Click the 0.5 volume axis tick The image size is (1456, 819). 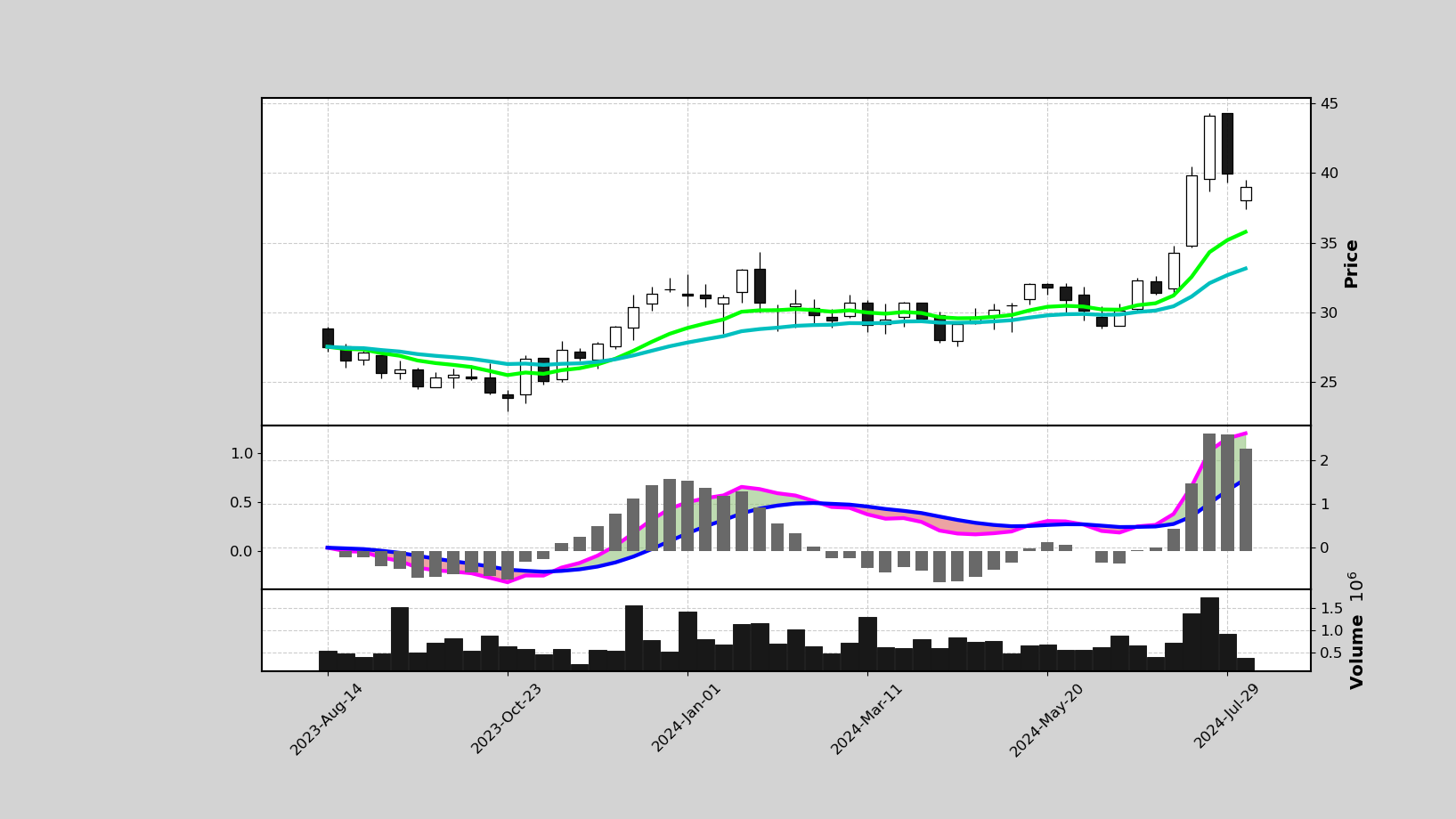coord(1331,653)
